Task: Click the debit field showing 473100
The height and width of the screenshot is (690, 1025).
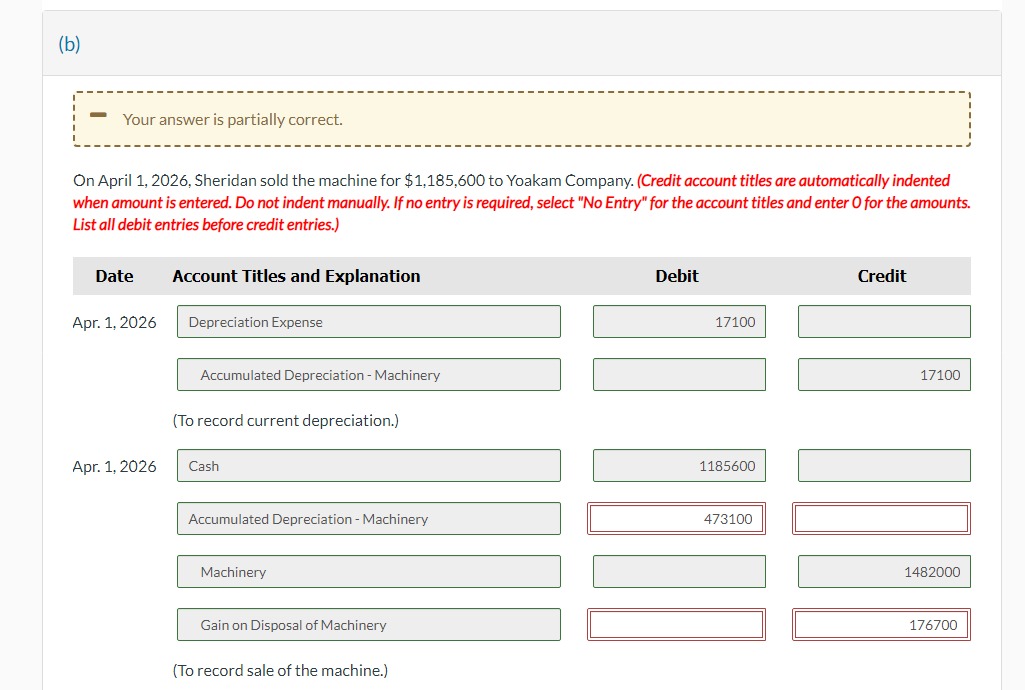Action: [679, 518]
